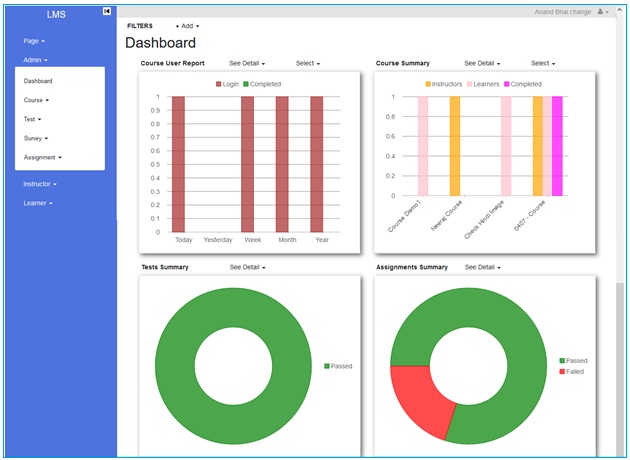The width and height of the screenshot is (630, 460).
Task: Open See Detail dropdown for Assignments Summary
Action: tap(483, 267)
